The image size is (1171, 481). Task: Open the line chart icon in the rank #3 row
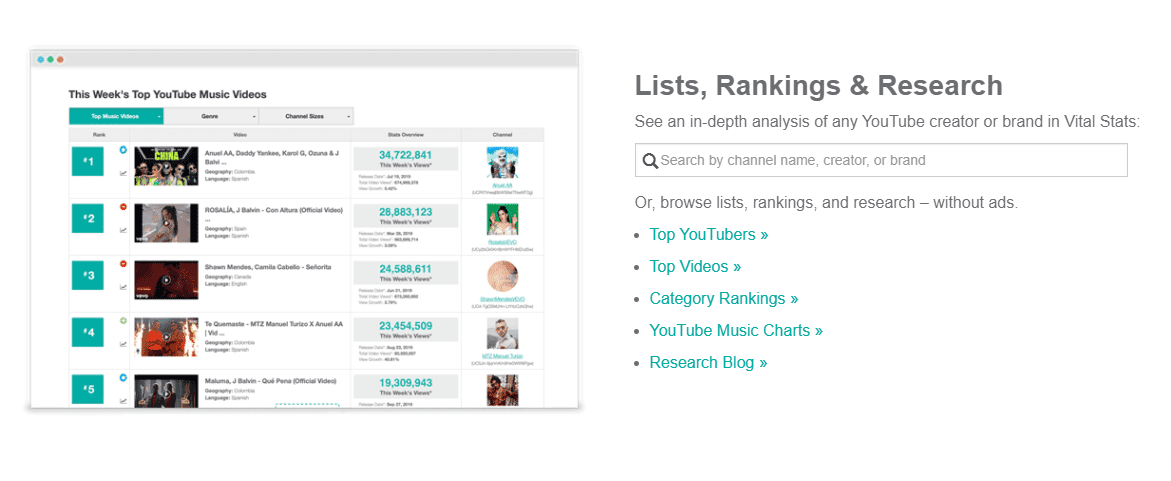pyautogui.click(x=123, y=287)
